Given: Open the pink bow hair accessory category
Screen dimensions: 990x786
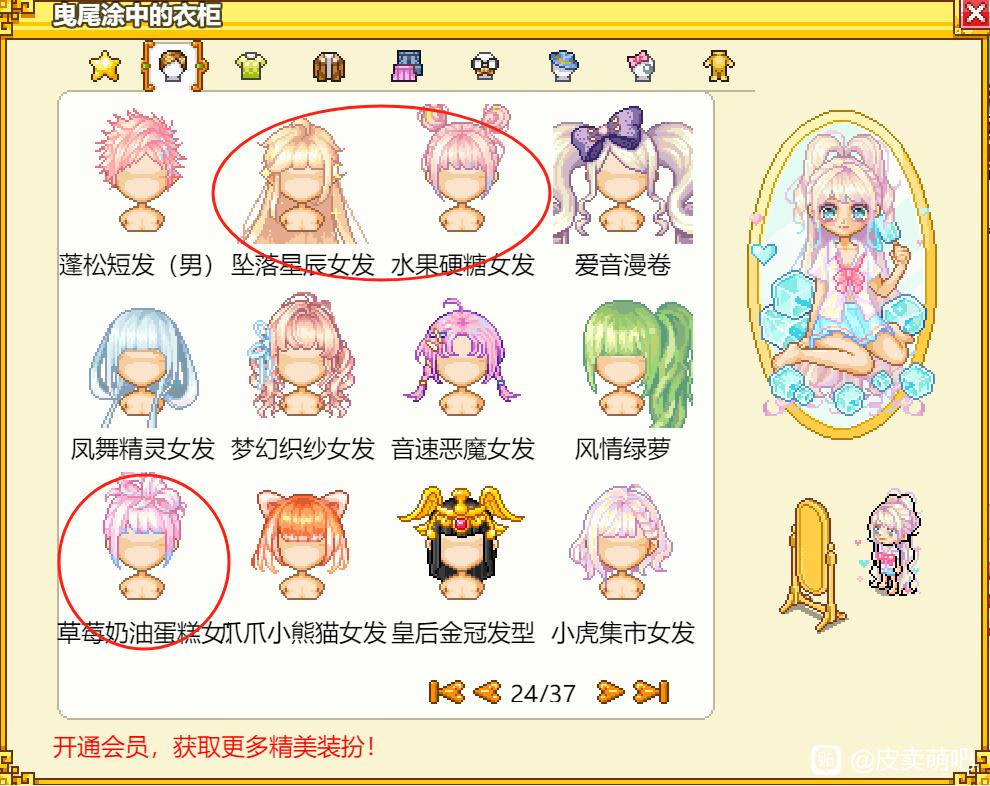Looking at the screenshot, I should coord(641,66).
